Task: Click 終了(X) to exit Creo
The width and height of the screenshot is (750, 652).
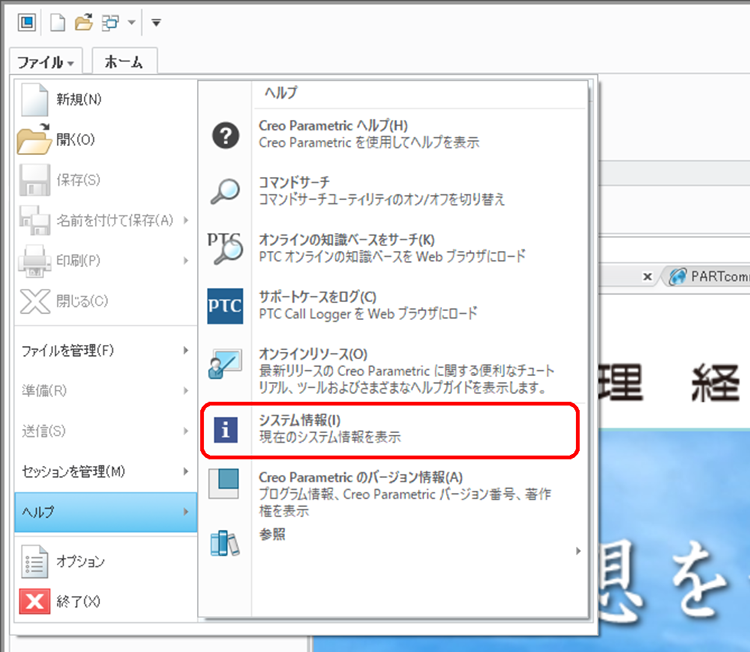Action: click(x=78, y=602)
